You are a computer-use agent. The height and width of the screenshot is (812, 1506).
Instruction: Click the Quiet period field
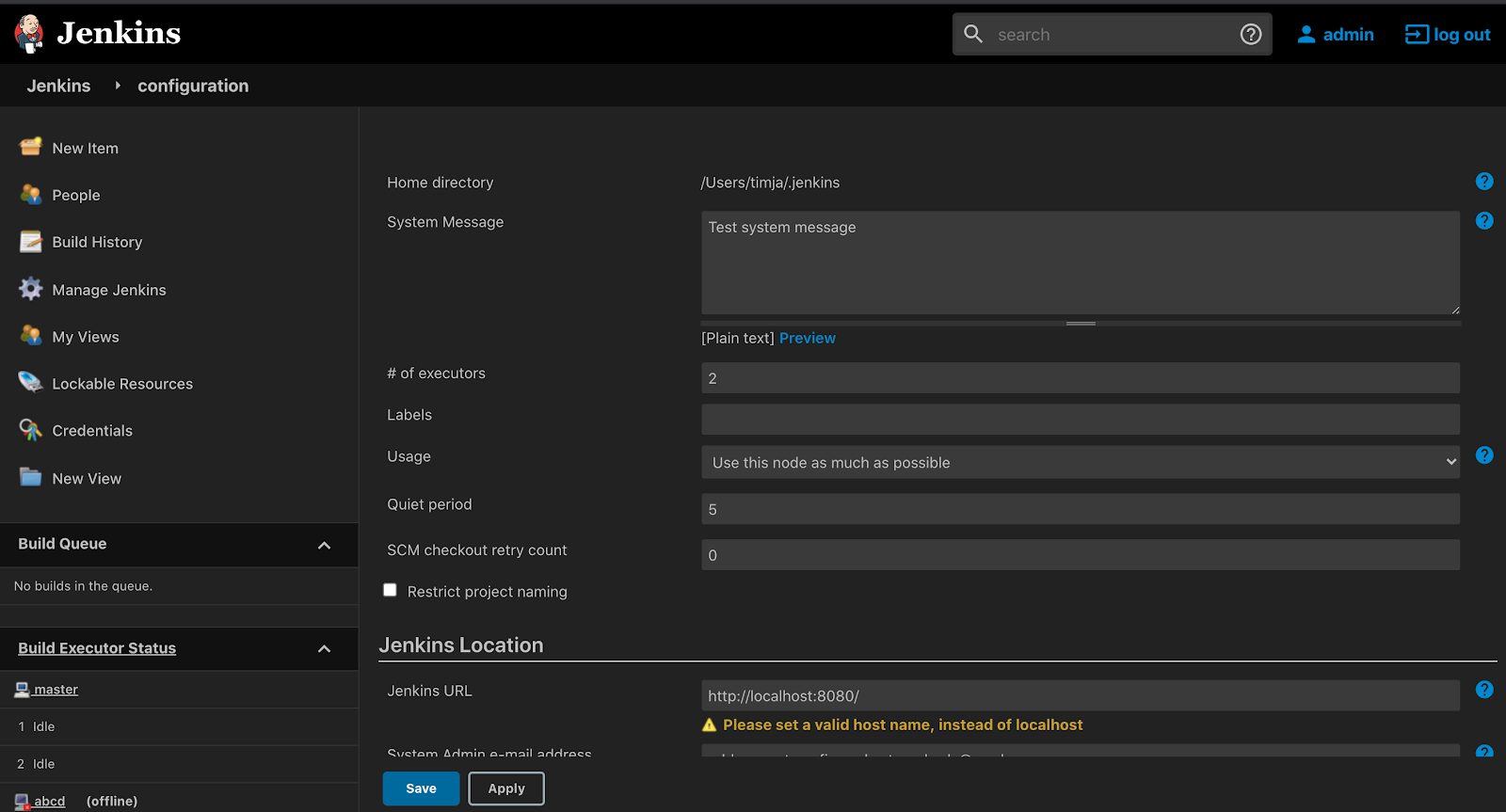tap(1081, 509)
